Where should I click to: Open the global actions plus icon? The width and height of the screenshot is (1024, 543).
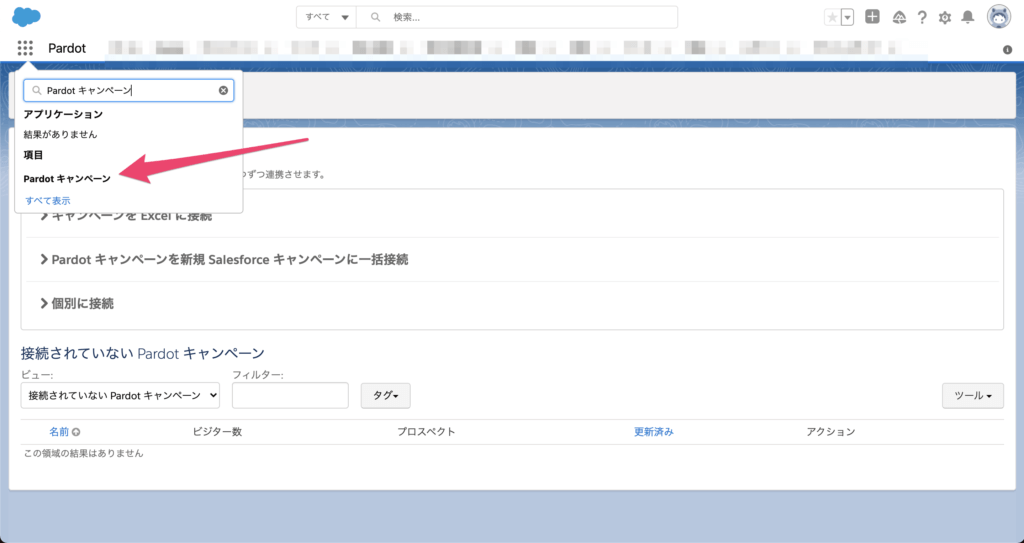pyautogui.click(x=872, y=17)
